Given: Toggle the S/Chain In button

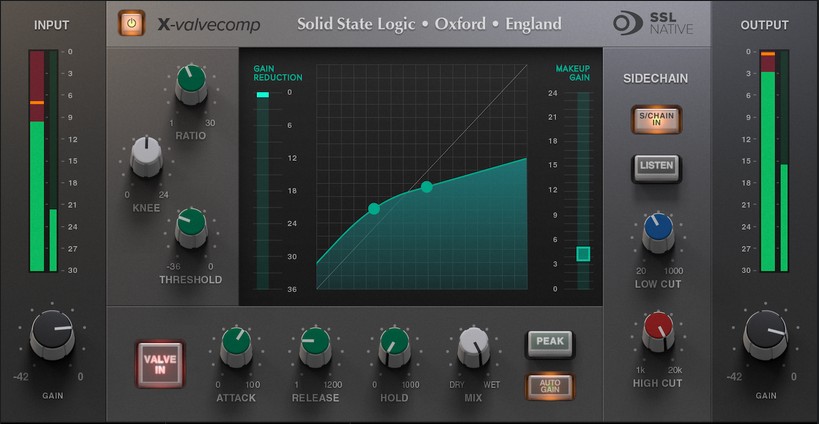Looking at the screenshot, I should (657, 120).
